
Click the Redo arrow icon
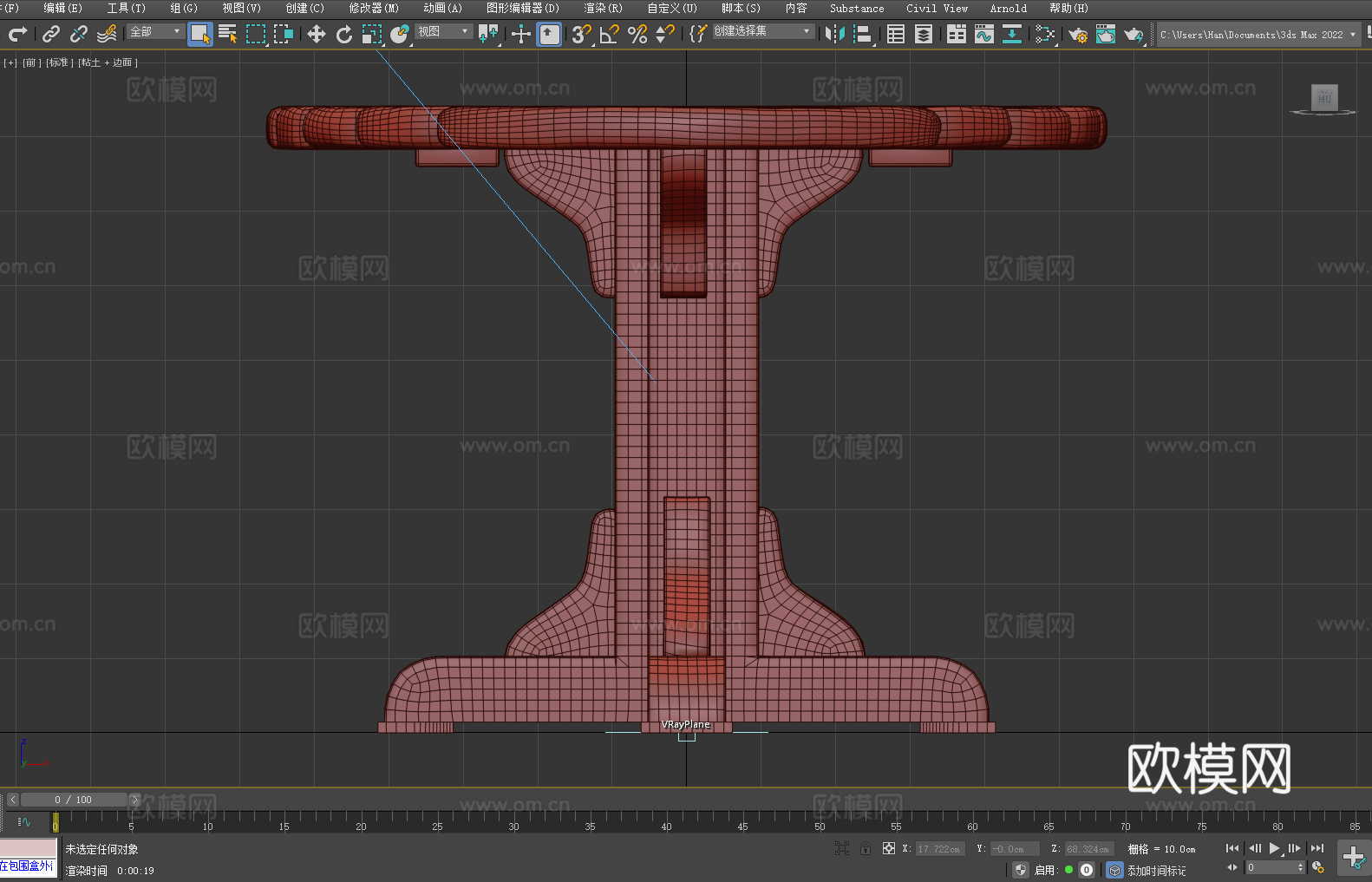pos(17,34)
